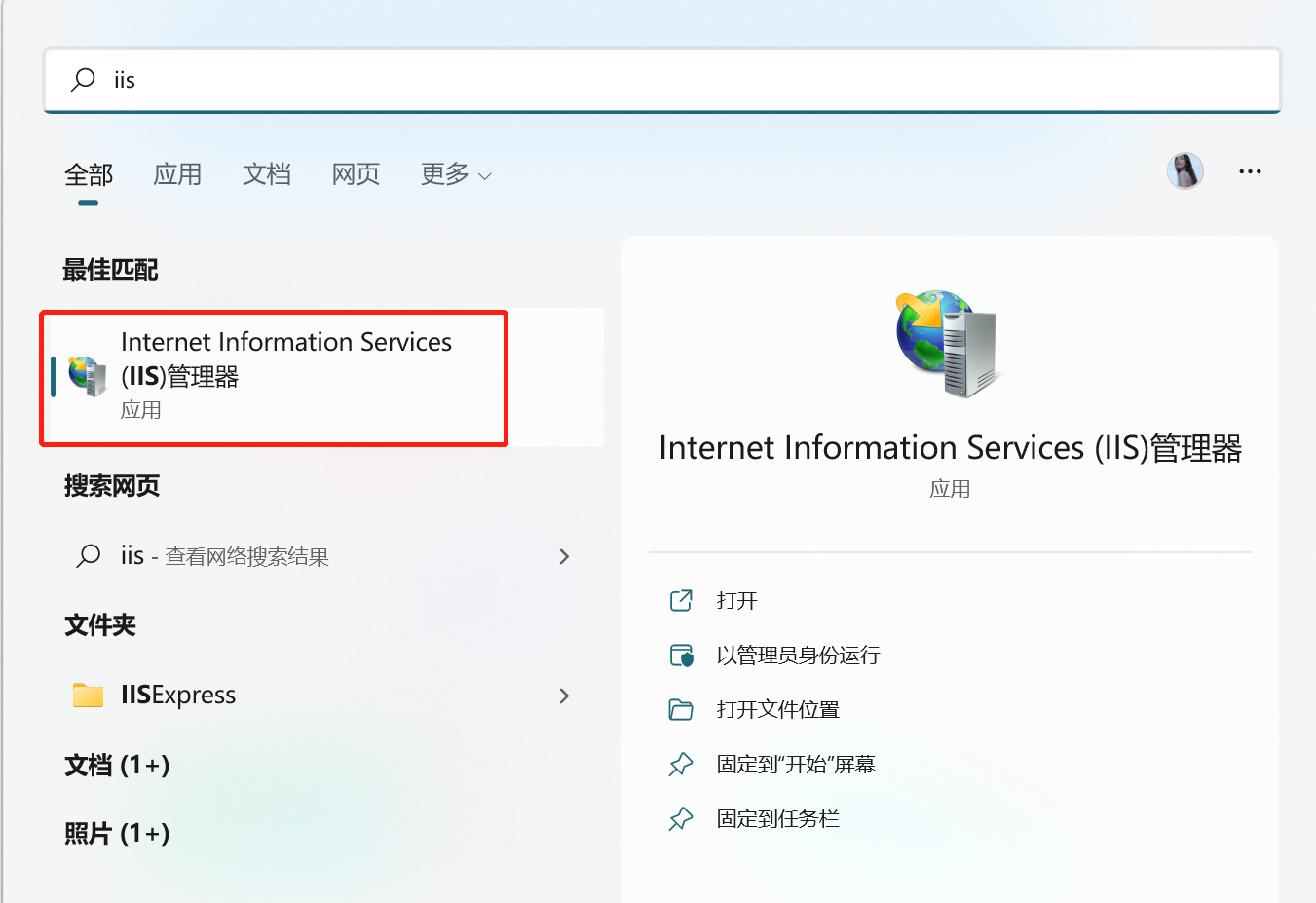Click the IISExpress yellow folder icon

tap(88, 695)
